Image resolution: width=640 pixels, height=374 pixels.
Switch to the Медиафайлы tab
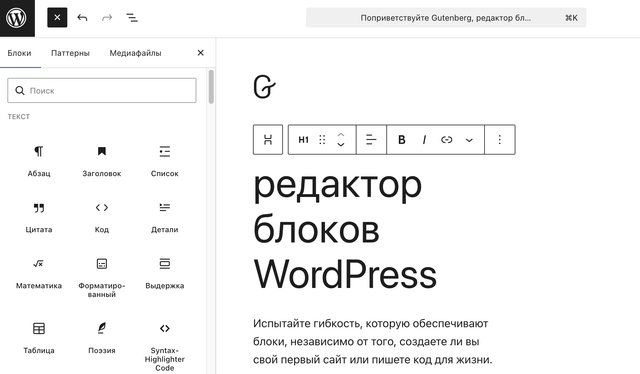coord(136,53)
